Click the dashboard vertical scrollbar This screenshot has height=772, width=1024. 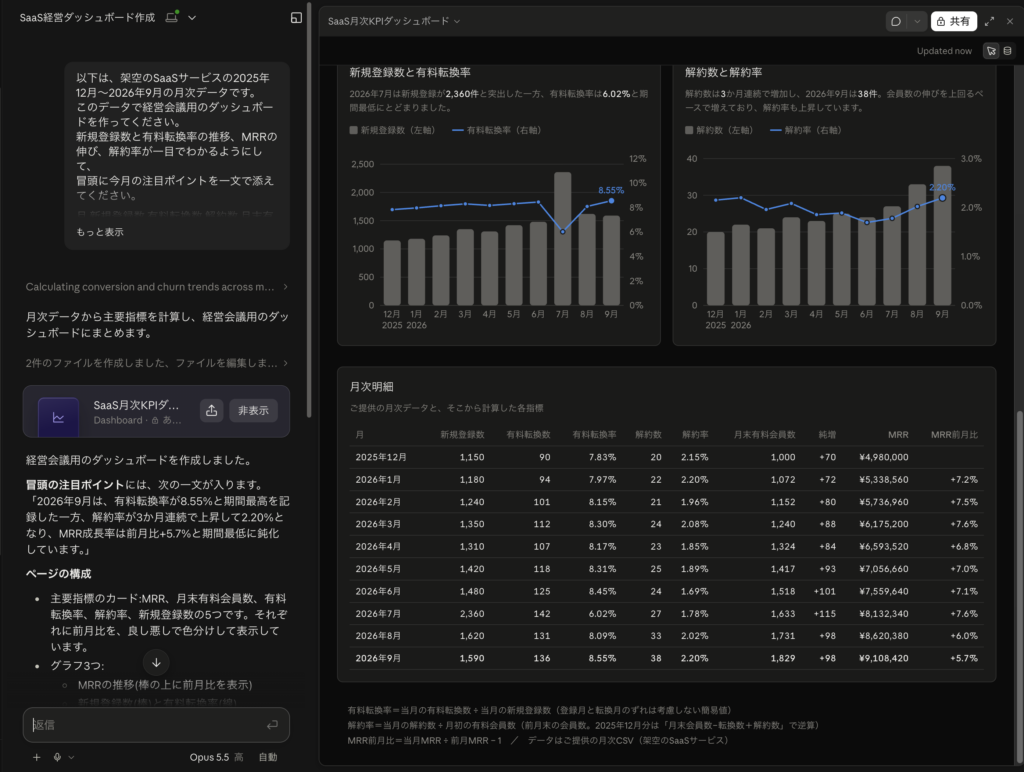pos(1019,587)
